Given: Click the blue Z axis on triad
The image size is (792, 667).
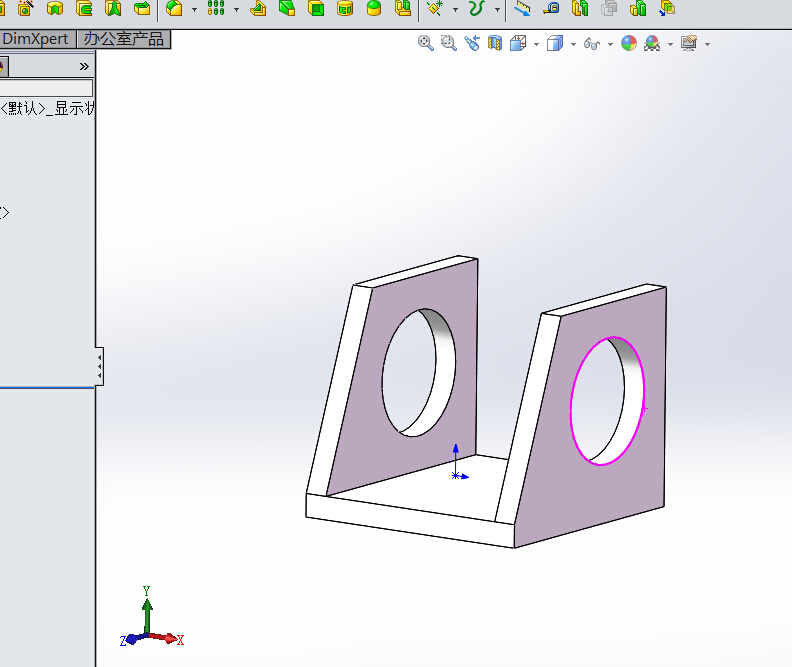Looking at the screenshot, I should click(x=130, y=640).
